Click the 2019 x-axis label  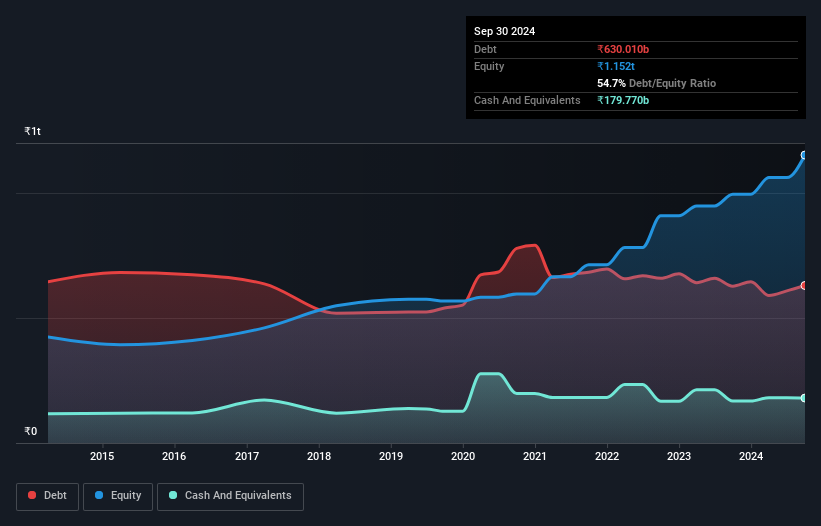pyautogui.click(x=391, y=456)
